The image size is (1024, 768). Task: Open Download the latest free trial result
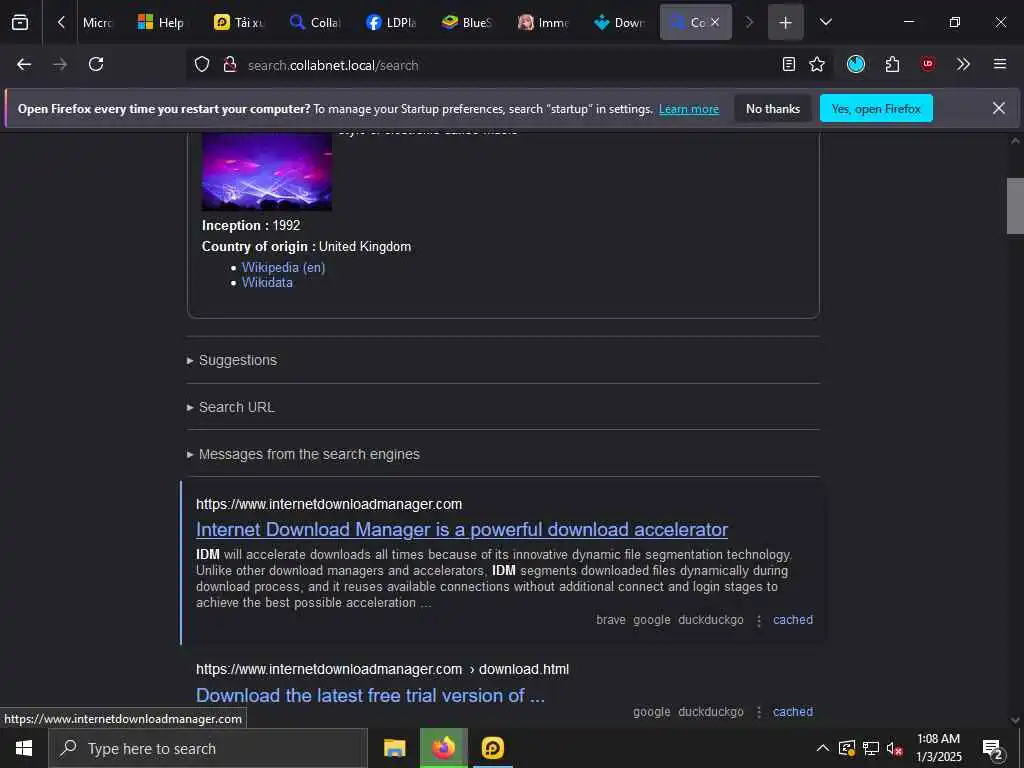[370, 696]
